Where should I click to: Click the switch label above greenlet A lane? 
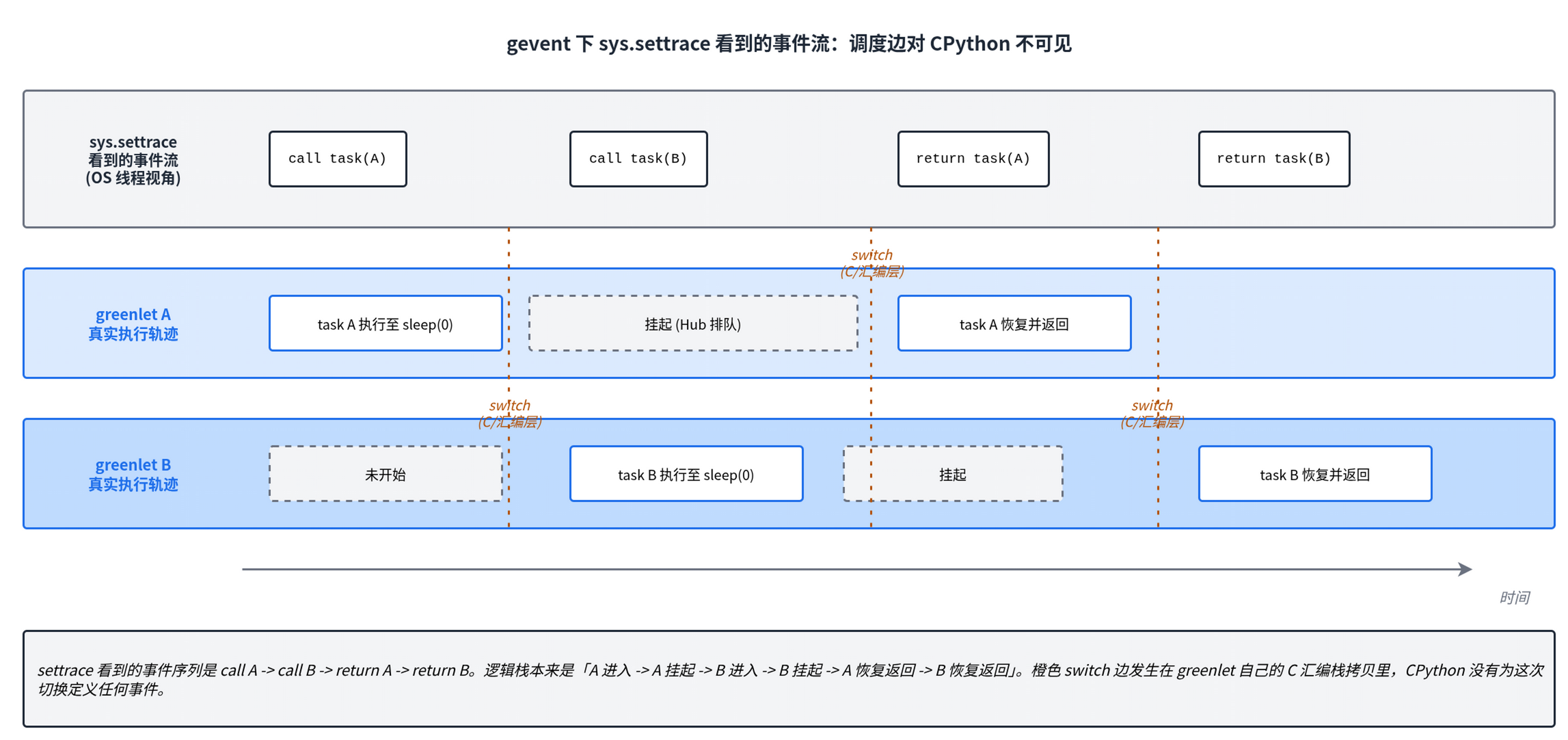pos(872,263)
